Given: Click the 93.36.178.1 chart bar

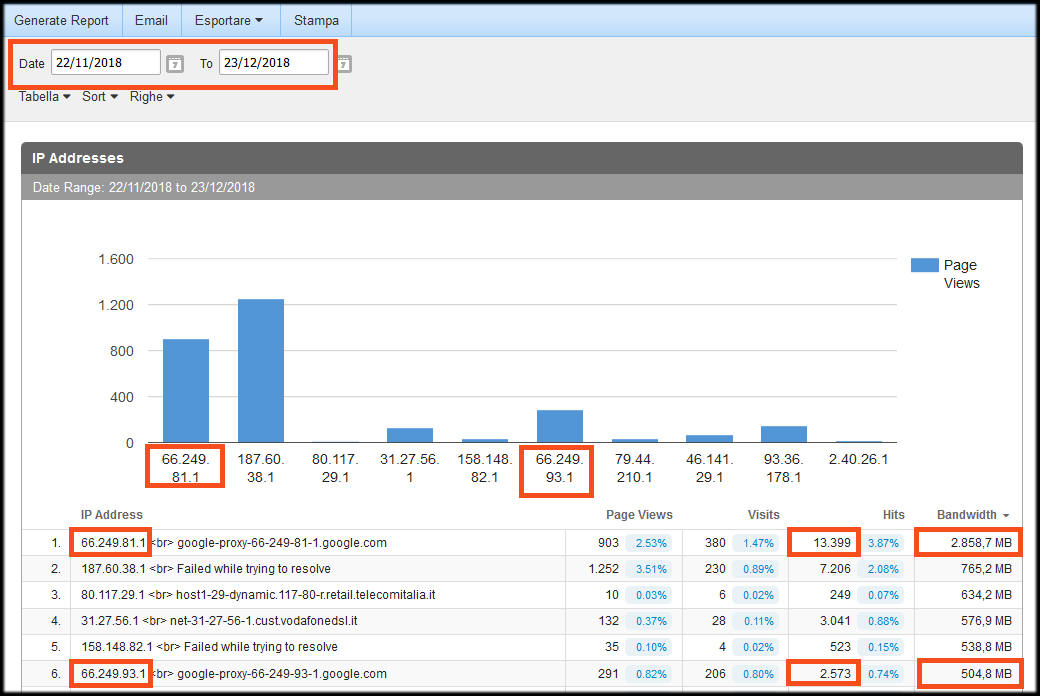Looking at the screenshot, I should pos(784,434).
